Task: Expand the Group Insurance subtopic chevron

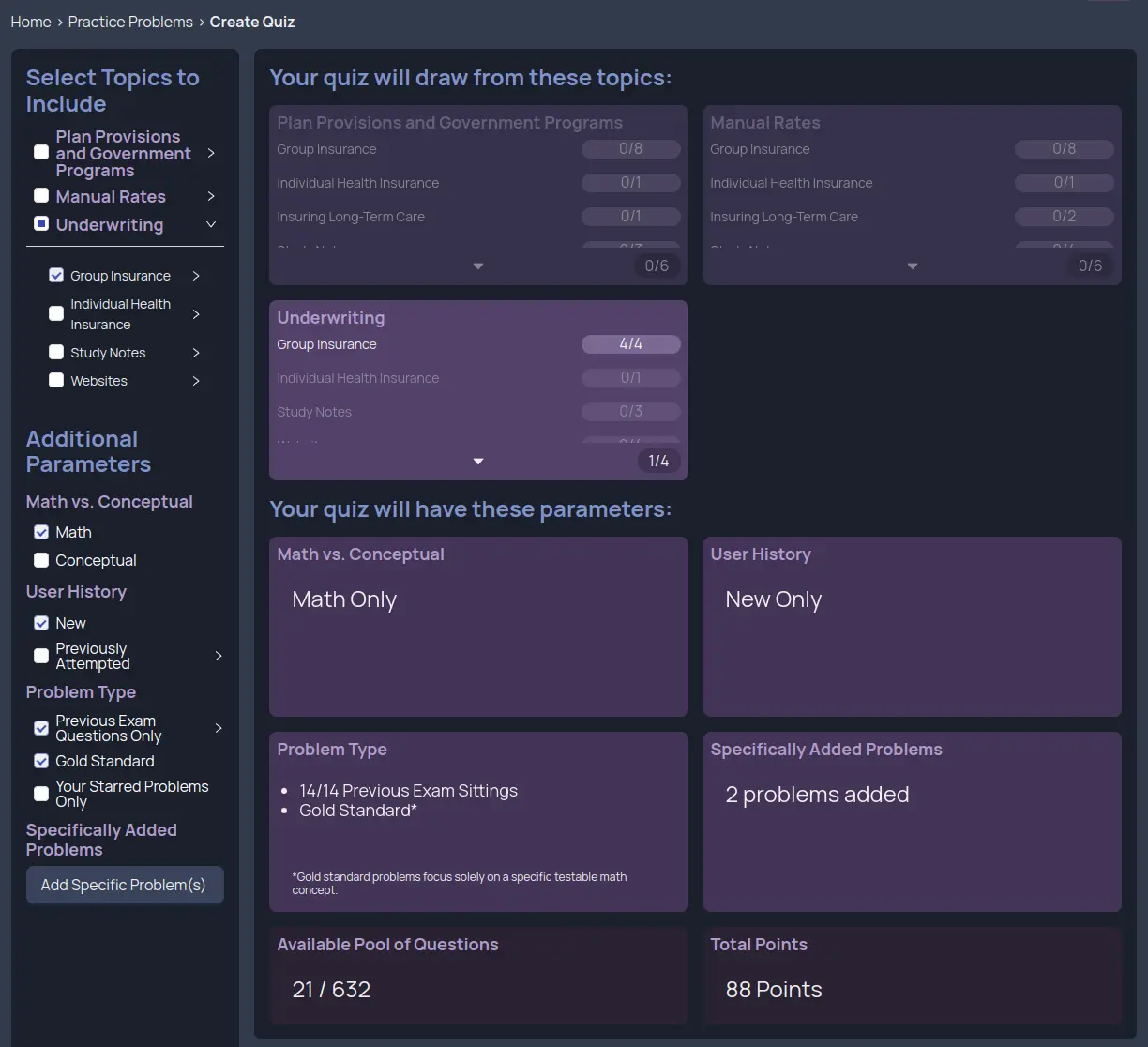Action: tap(196, 275)
